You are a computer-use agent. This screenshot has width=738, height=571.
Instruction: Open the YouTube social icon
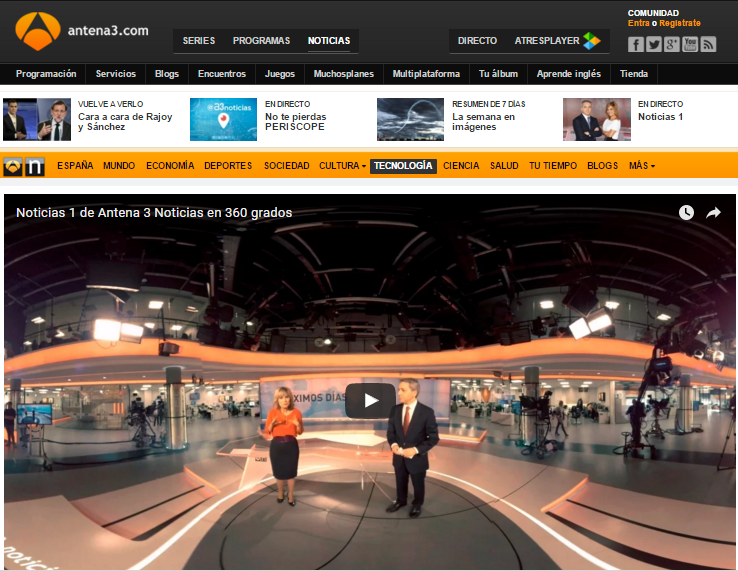690,44
